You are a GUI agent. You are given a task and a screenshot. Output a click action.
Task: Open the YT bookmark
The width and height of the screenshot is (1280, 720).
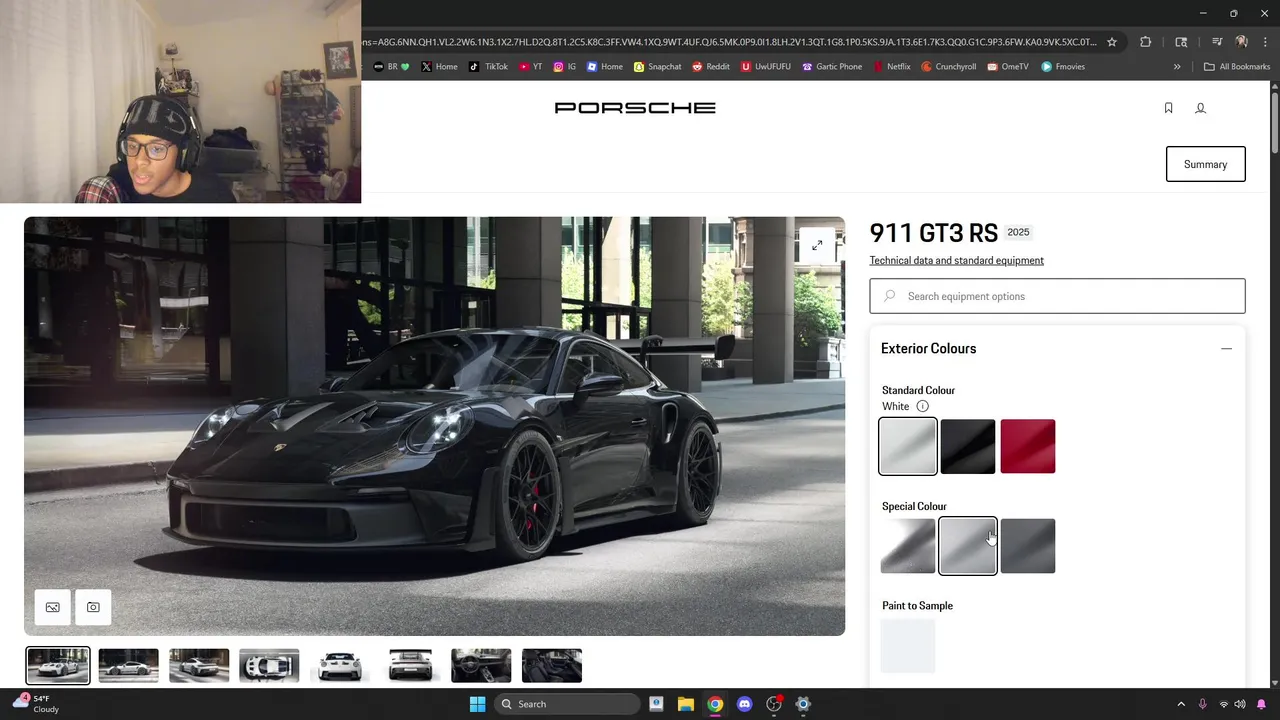point(531,67)
